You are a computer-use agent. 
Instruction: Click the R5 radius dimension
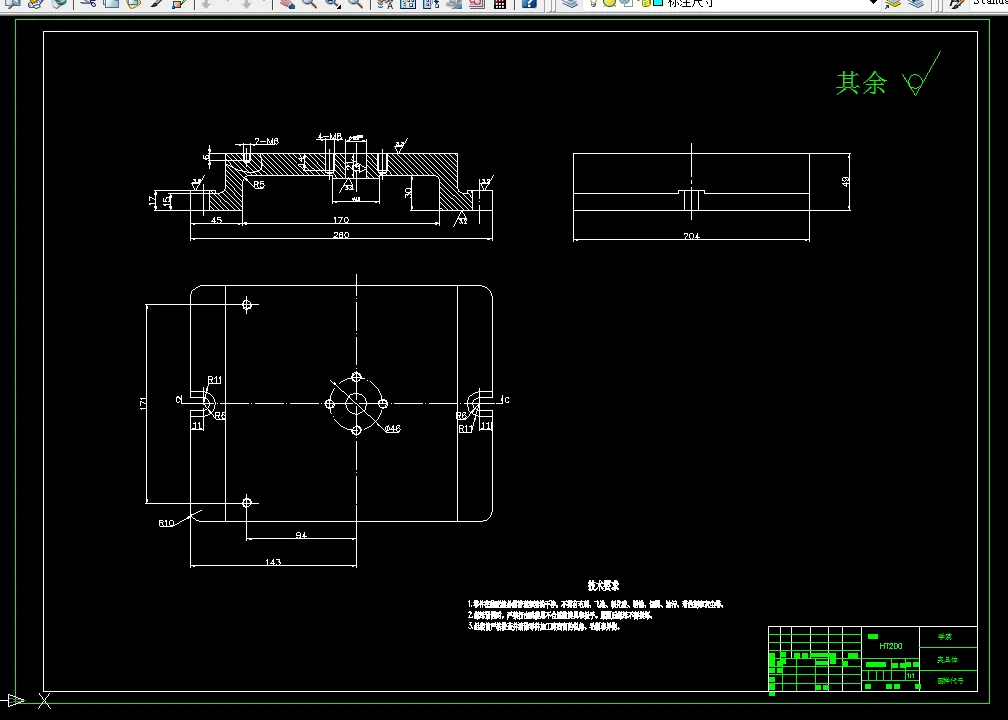coord(258,184)
